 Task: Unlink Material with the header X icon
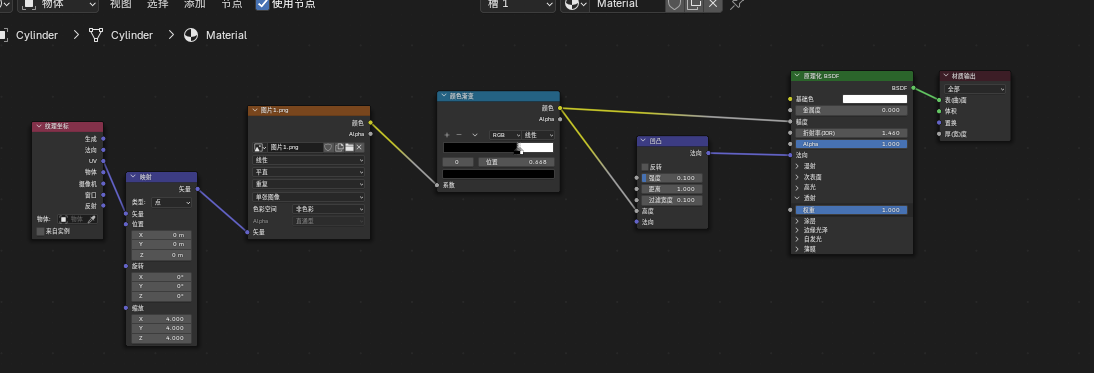tap(712, 4)
